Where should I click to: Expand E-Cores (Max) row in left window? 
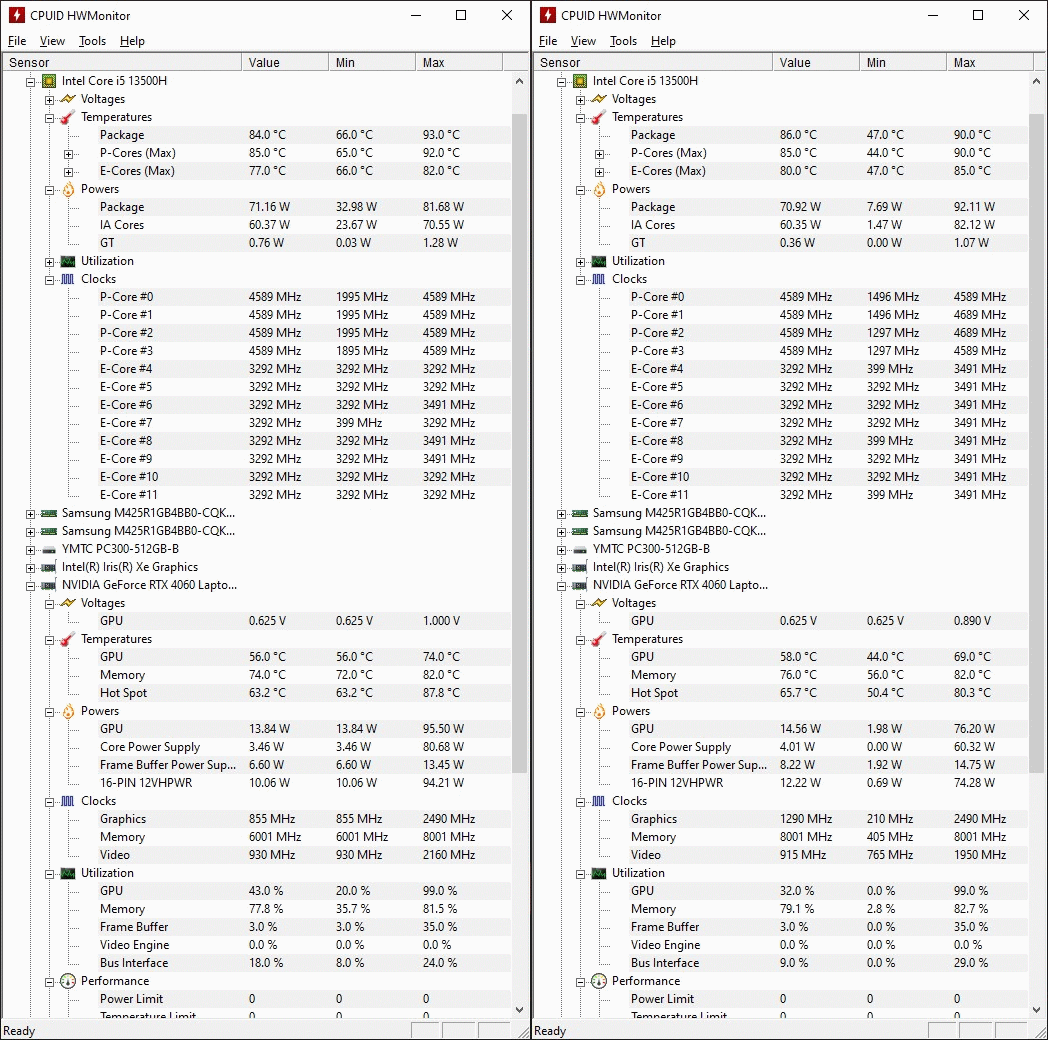click(68, 172)
